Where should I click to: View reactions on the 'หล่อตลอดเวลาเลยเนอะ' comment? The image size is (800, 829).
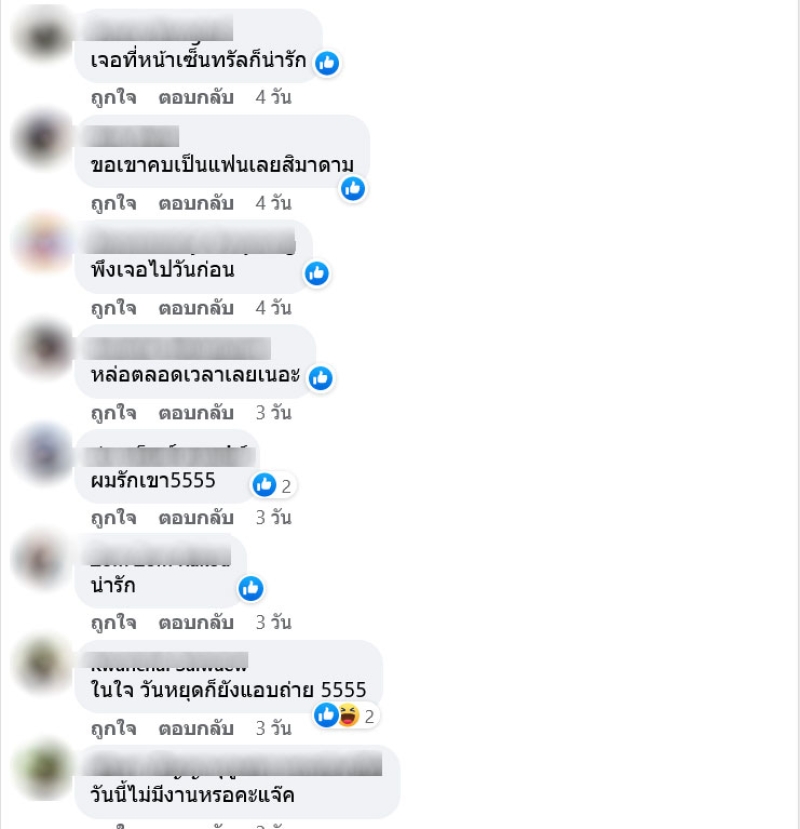point(320,378)
